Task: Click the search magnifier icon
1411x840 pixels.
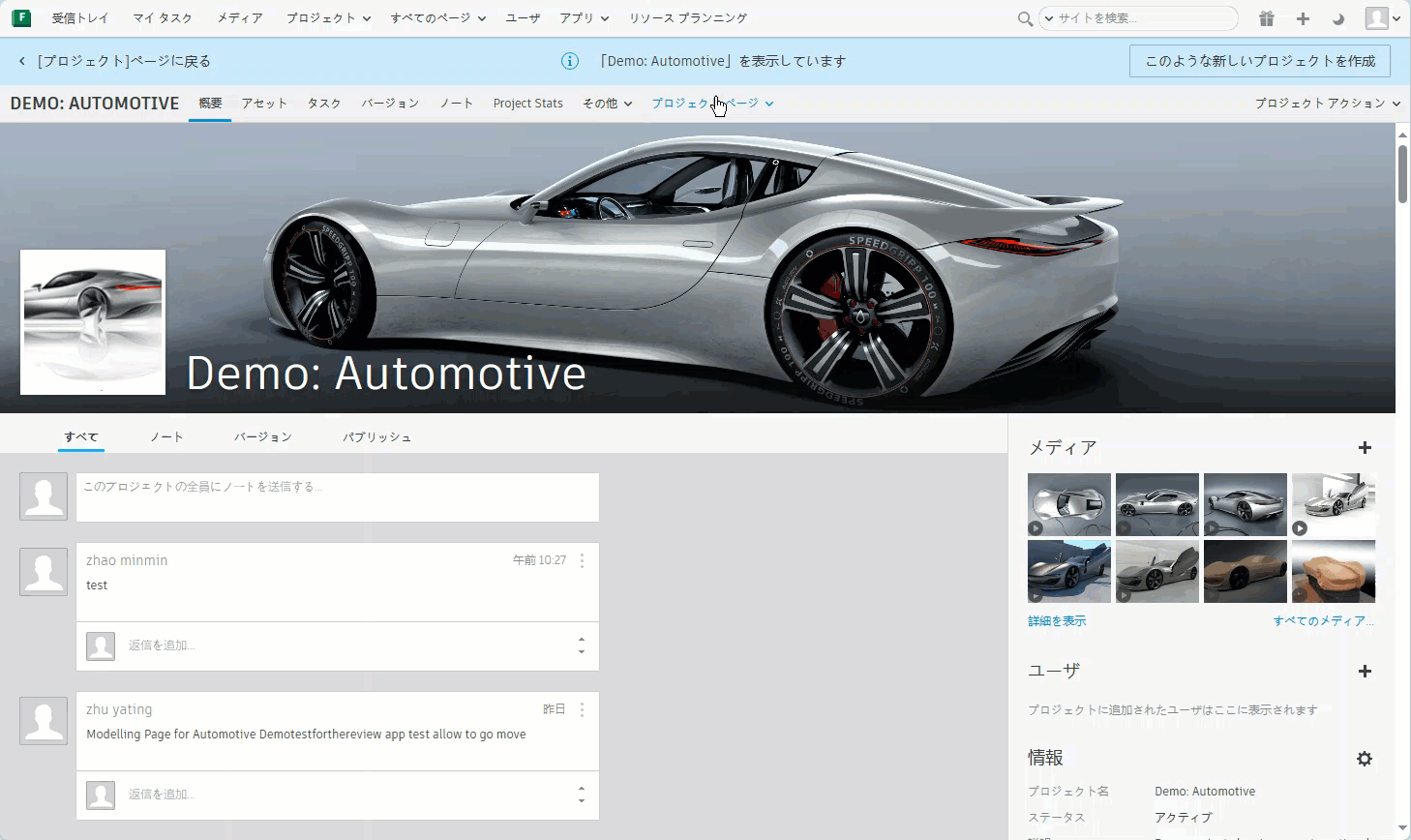Action: (1025, 18)
